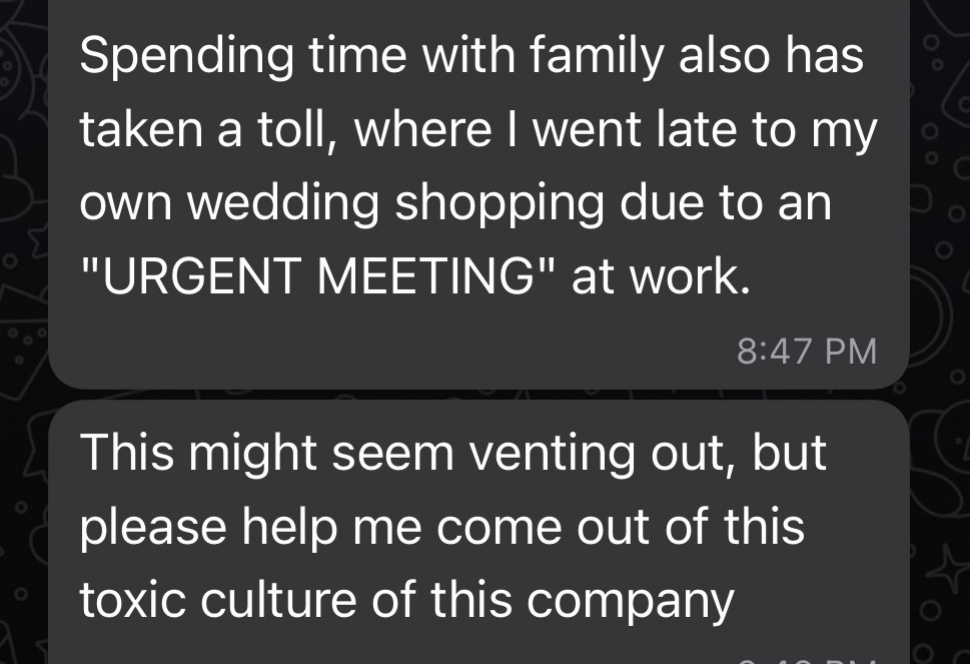Click the gap between the two message bubbles
Viewport: 970px width, 664px height.
tap(478, 395)
